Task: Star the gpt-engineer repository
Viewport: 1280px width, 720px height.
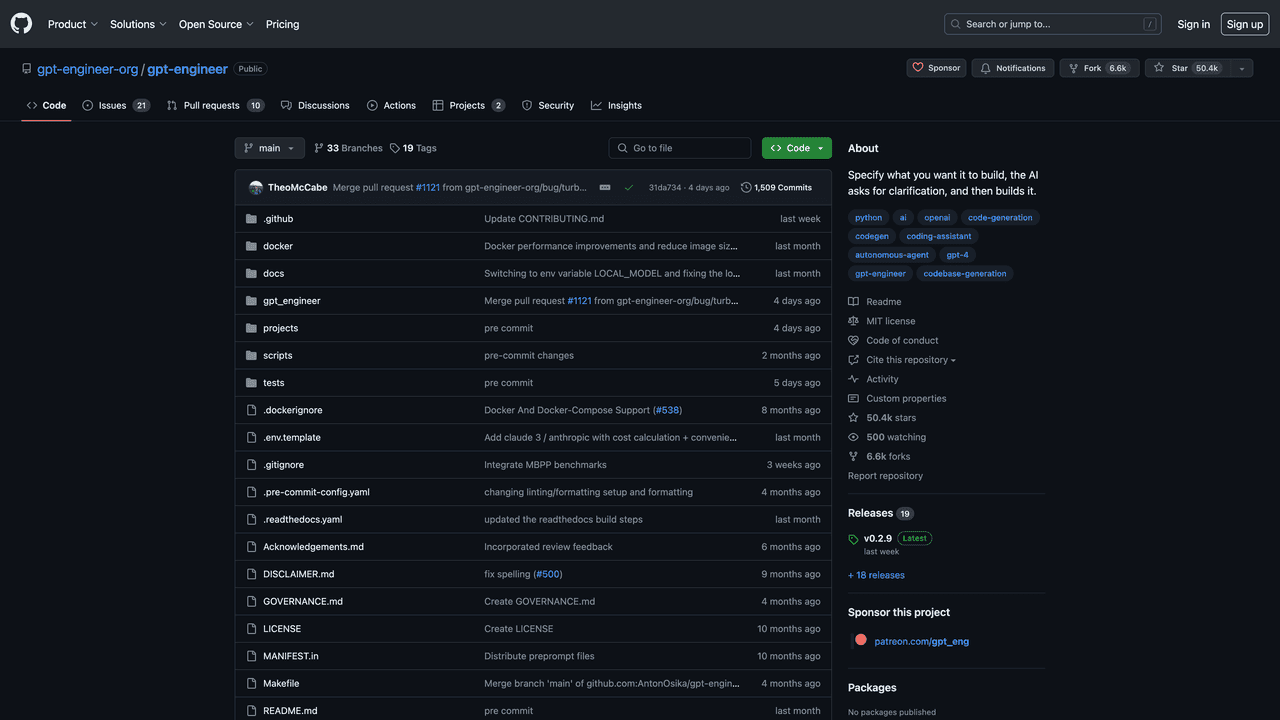Action: click(1186, 68)
